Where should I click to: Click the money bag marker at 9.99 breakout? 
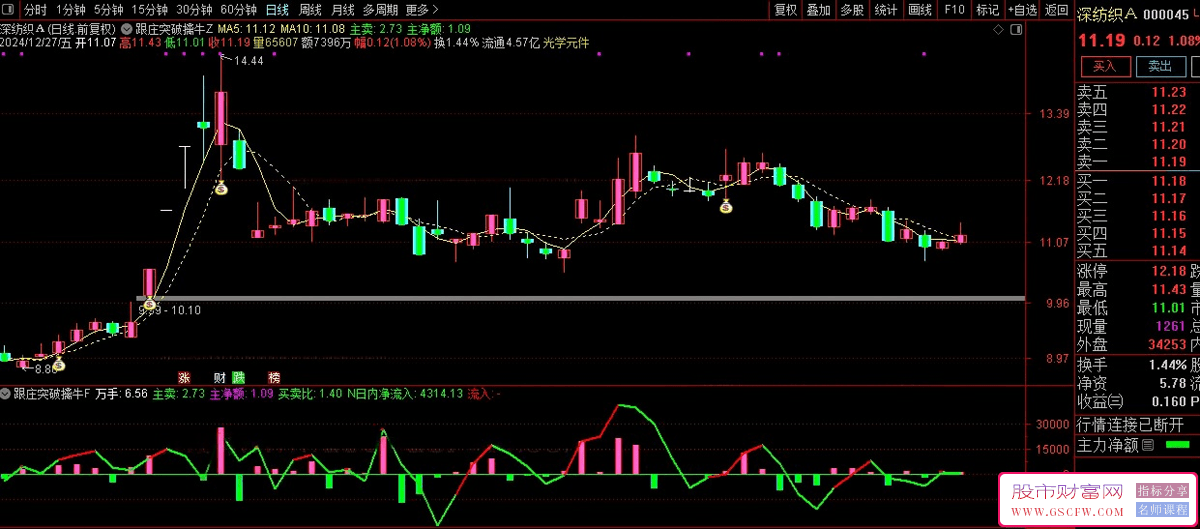coord(150,304)
